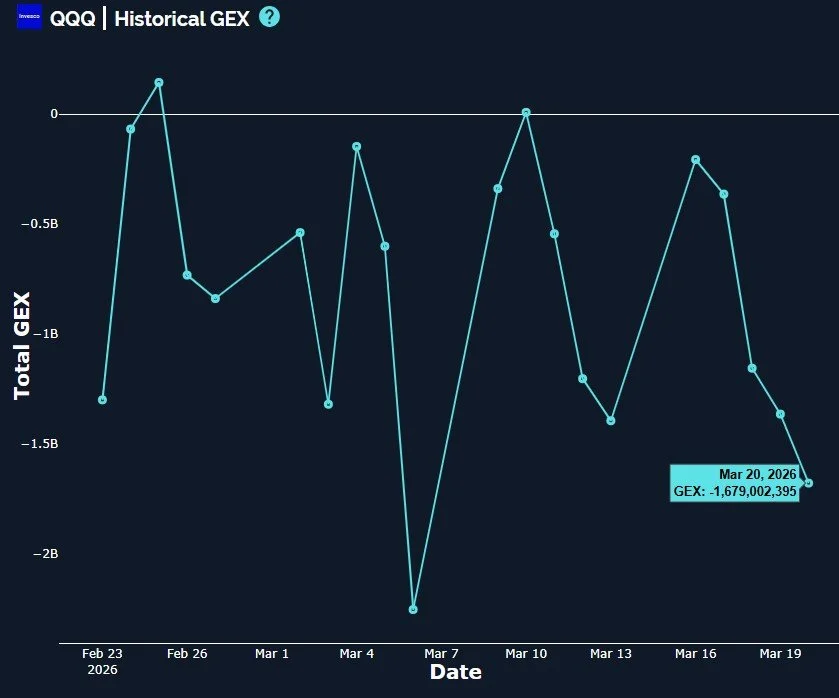Click the GEX: -1,679,002,395 tooltip
Viewport: 839px width, 698px height.
click(x=735, y=483)
